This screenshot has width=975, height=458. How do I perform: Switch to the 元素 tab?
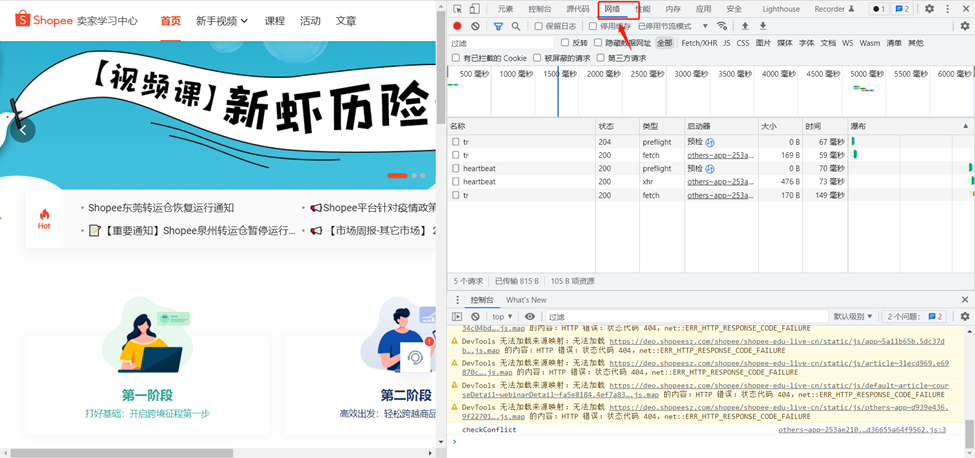click(506, 9)
